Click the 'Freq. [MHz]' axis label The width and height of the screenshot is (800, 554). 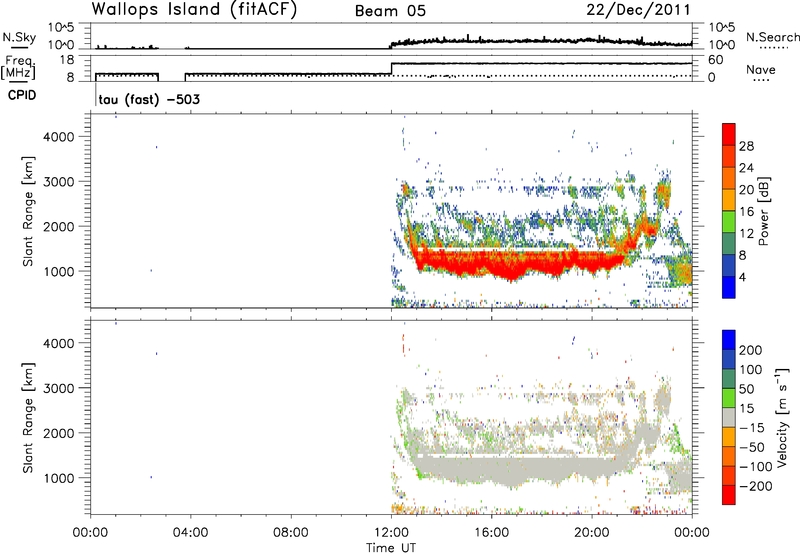(18, 68)
